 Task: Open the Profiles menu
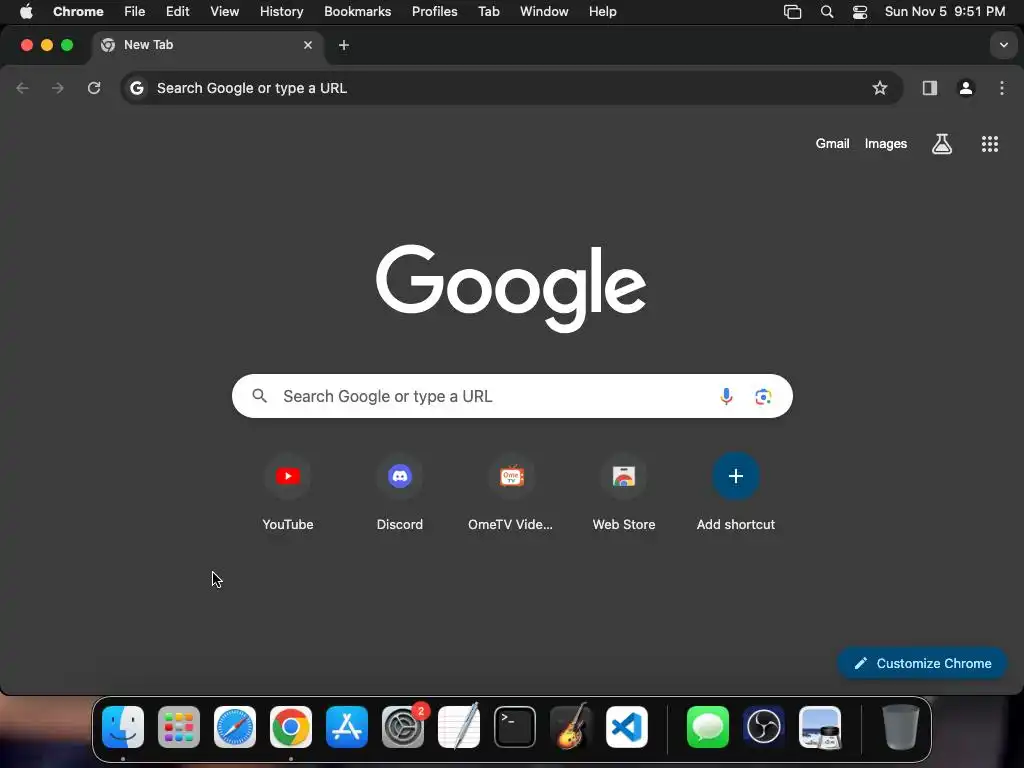coord(434,12)
